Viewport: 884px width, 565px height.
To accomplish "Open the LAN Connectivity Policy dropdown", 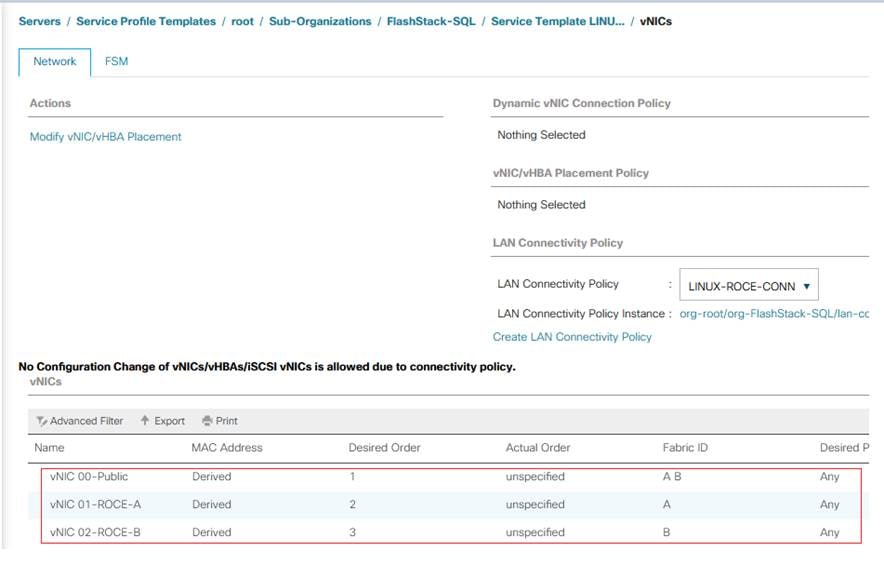I will (749, 285).
